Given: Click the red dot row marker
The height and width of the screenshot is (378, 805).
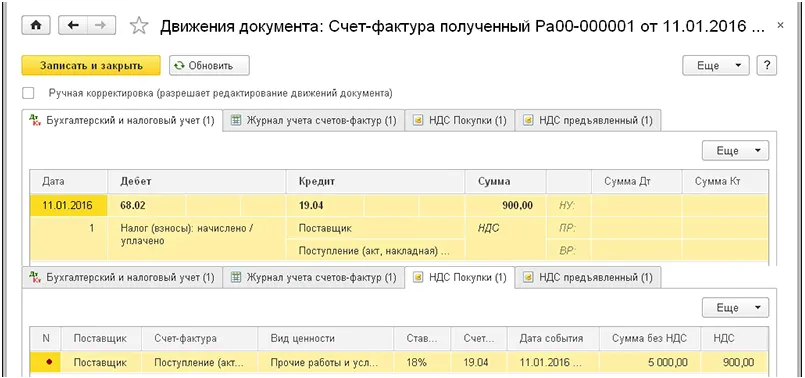Looking at the screenshot, I should coord(49,363).
